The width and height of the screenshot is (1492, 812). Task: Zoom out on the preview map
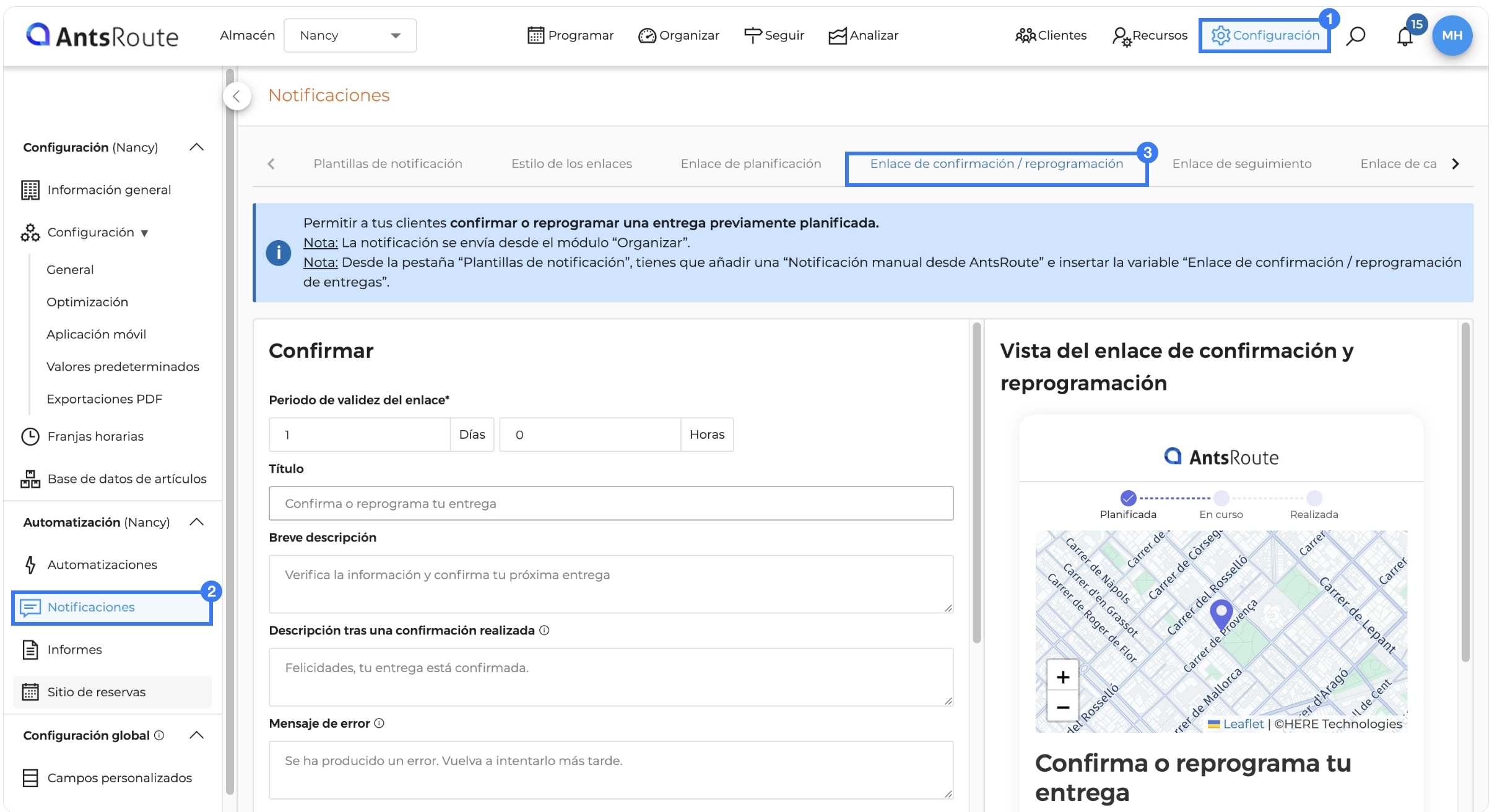pos(1063,707)
